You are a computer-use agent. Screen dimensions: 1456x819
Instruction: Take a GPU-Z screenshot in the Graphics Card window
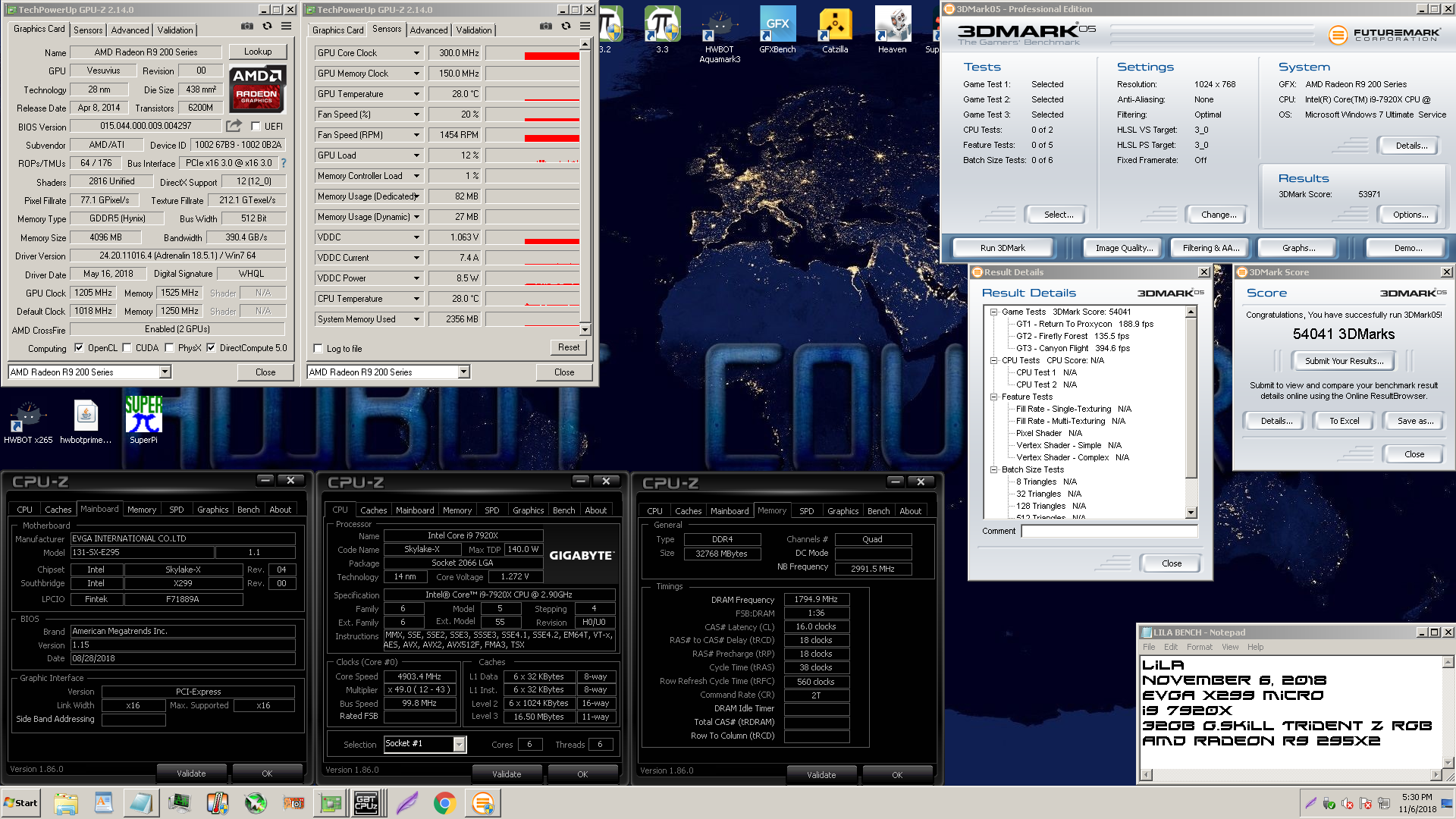247,26
